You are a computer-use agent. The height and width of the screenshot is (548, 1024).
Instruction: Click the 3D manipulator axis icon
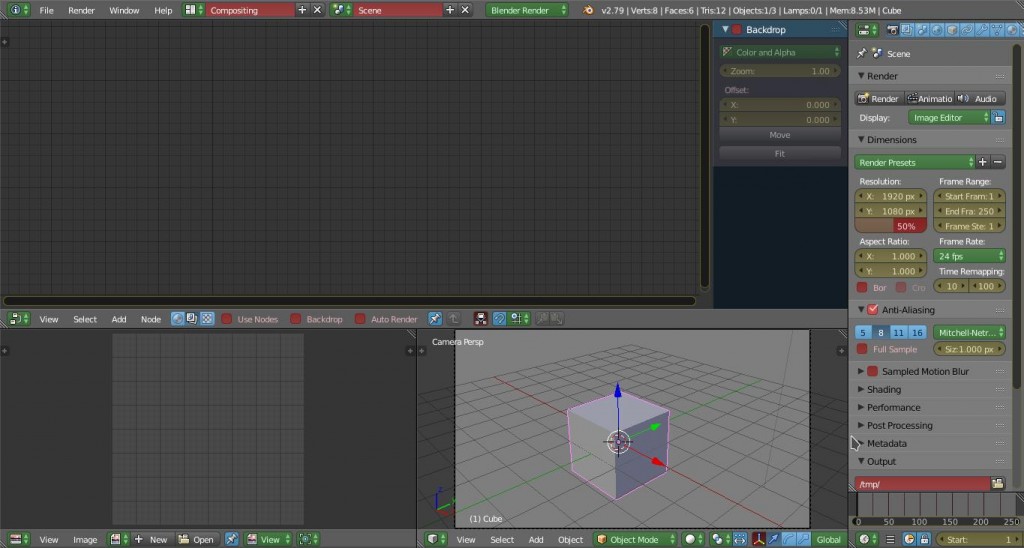(759, 539)
